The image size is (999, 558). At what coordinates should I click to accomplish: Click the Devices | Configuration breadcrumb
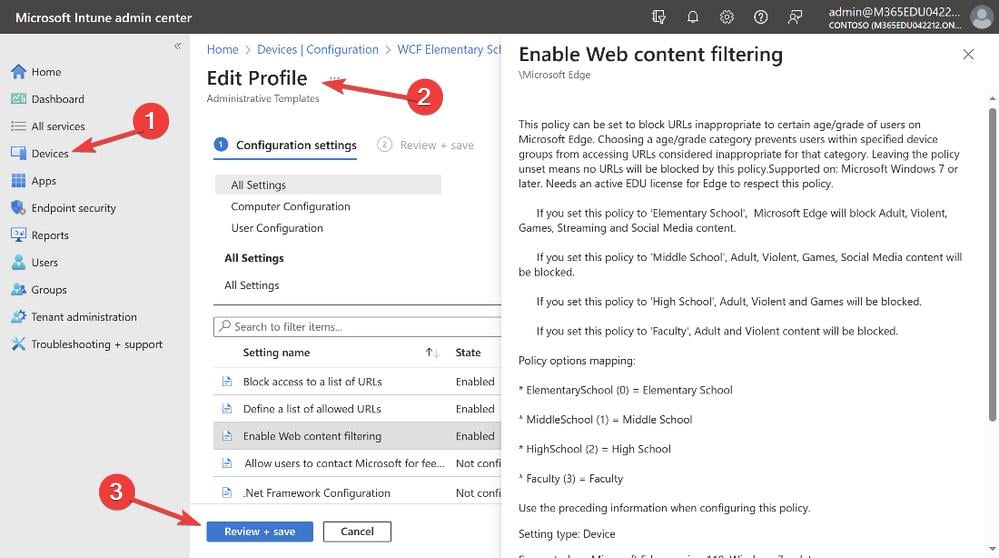[317, 50]
